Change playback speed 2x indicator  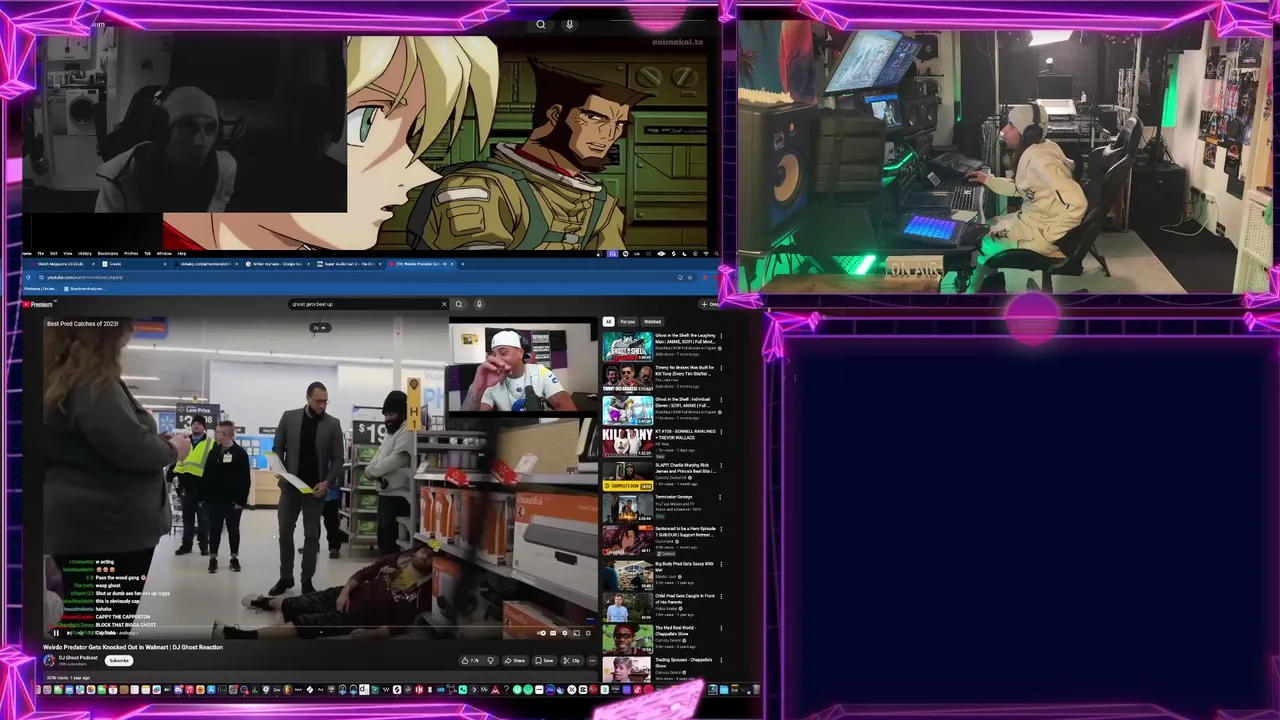pos(319,327)
